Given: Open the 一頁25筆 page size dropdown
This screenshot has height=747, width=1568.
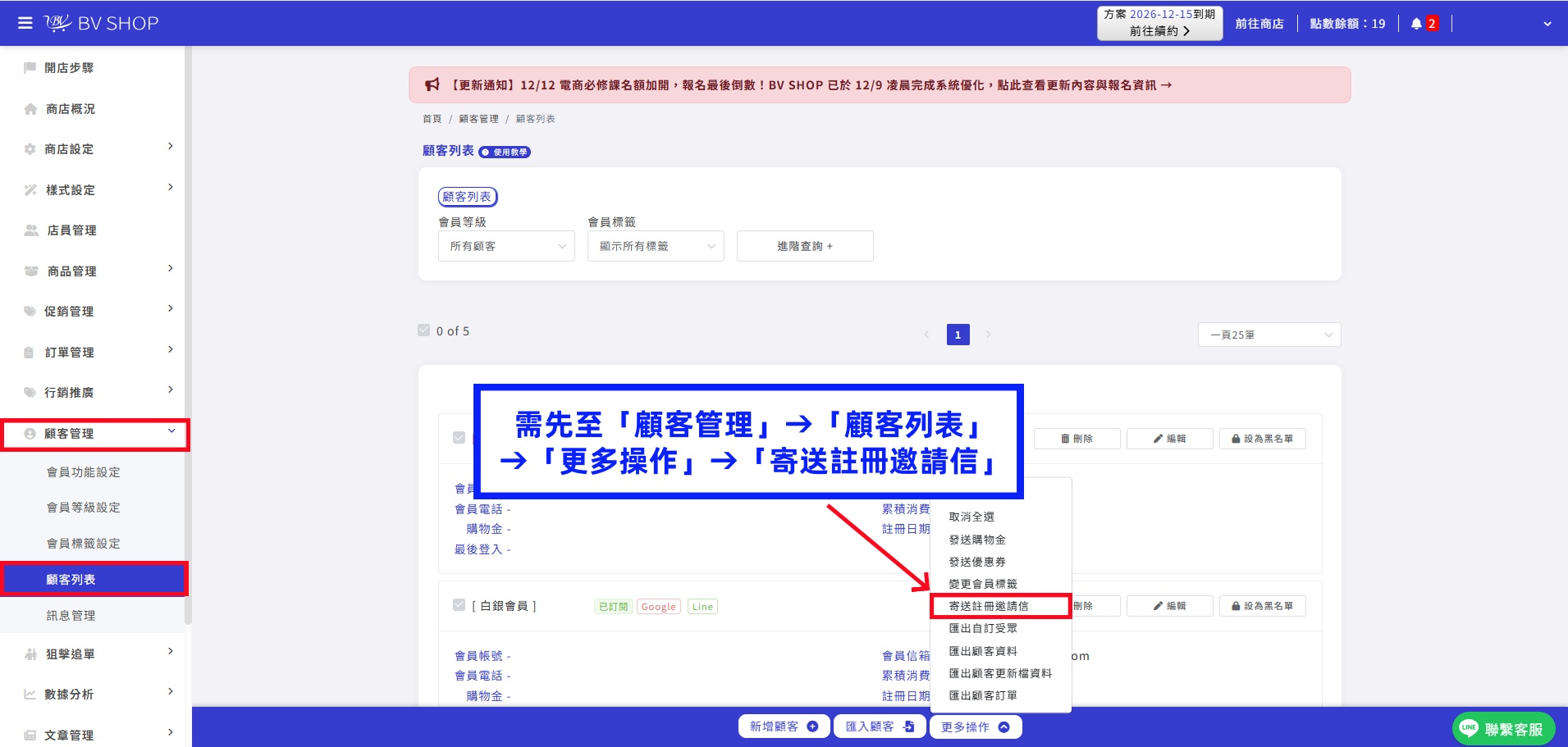Looking at the screenshot, I should (x=1269, y=335).
